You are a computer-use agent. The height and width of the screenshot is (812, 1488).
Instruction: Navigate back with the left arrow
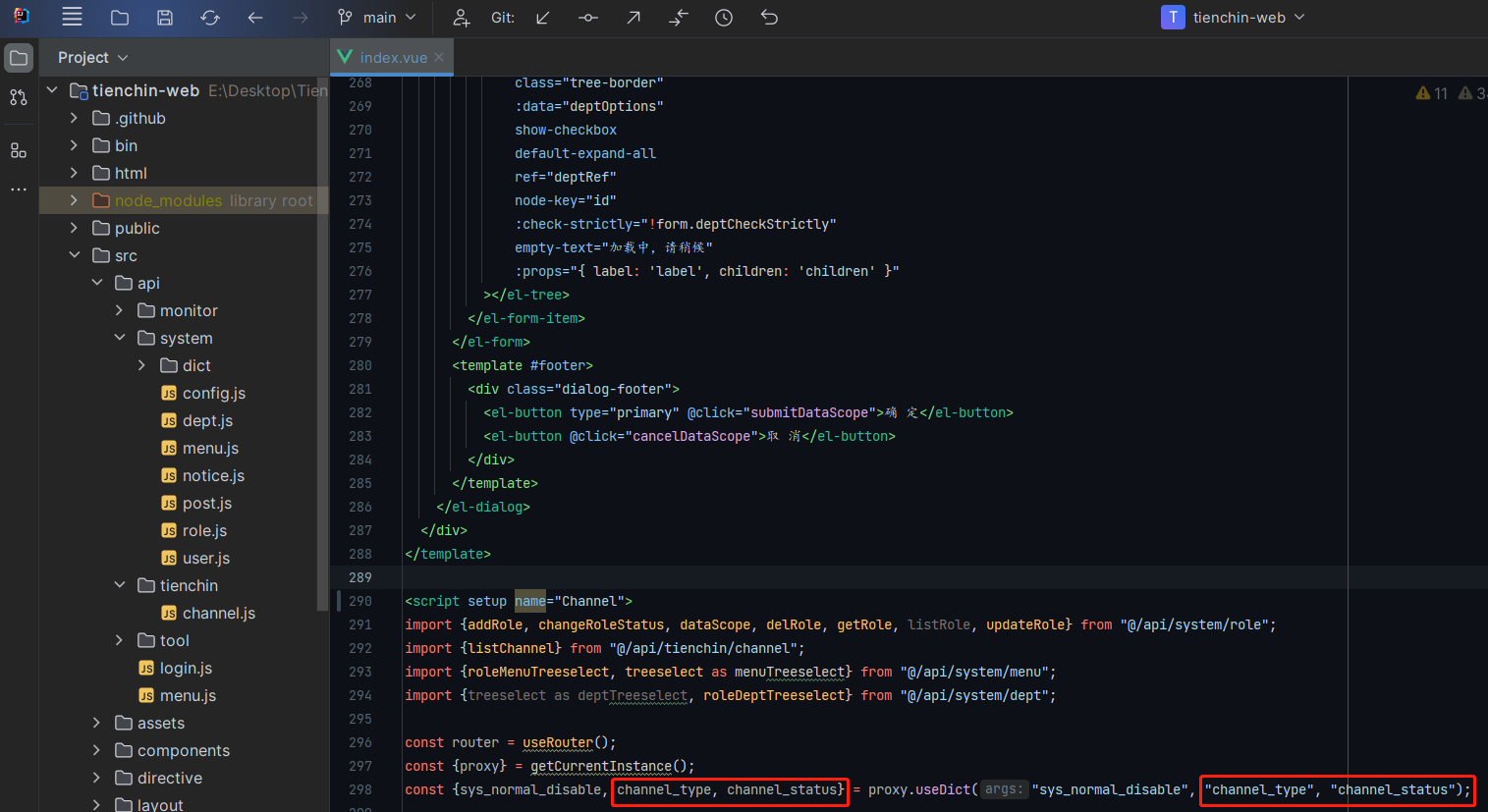[x=255, y=18]
